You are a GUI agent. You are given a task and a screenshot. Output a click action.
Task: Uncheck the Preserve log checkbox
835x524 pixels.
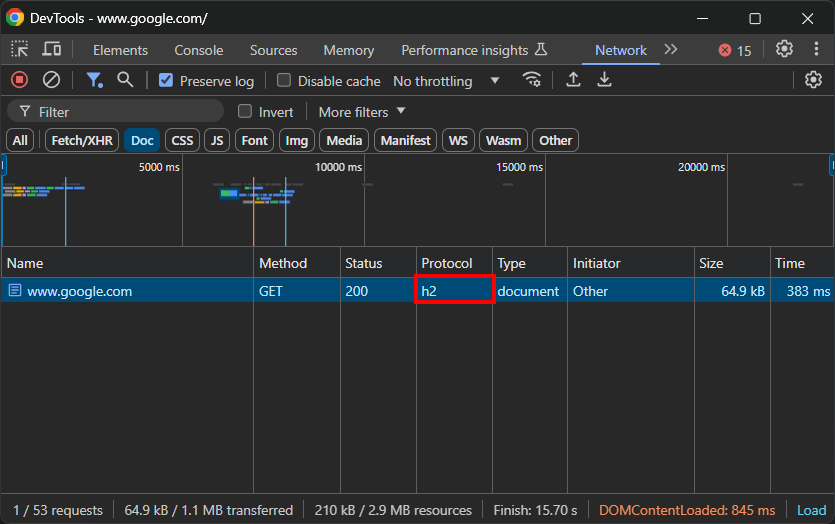pos(166,81)
